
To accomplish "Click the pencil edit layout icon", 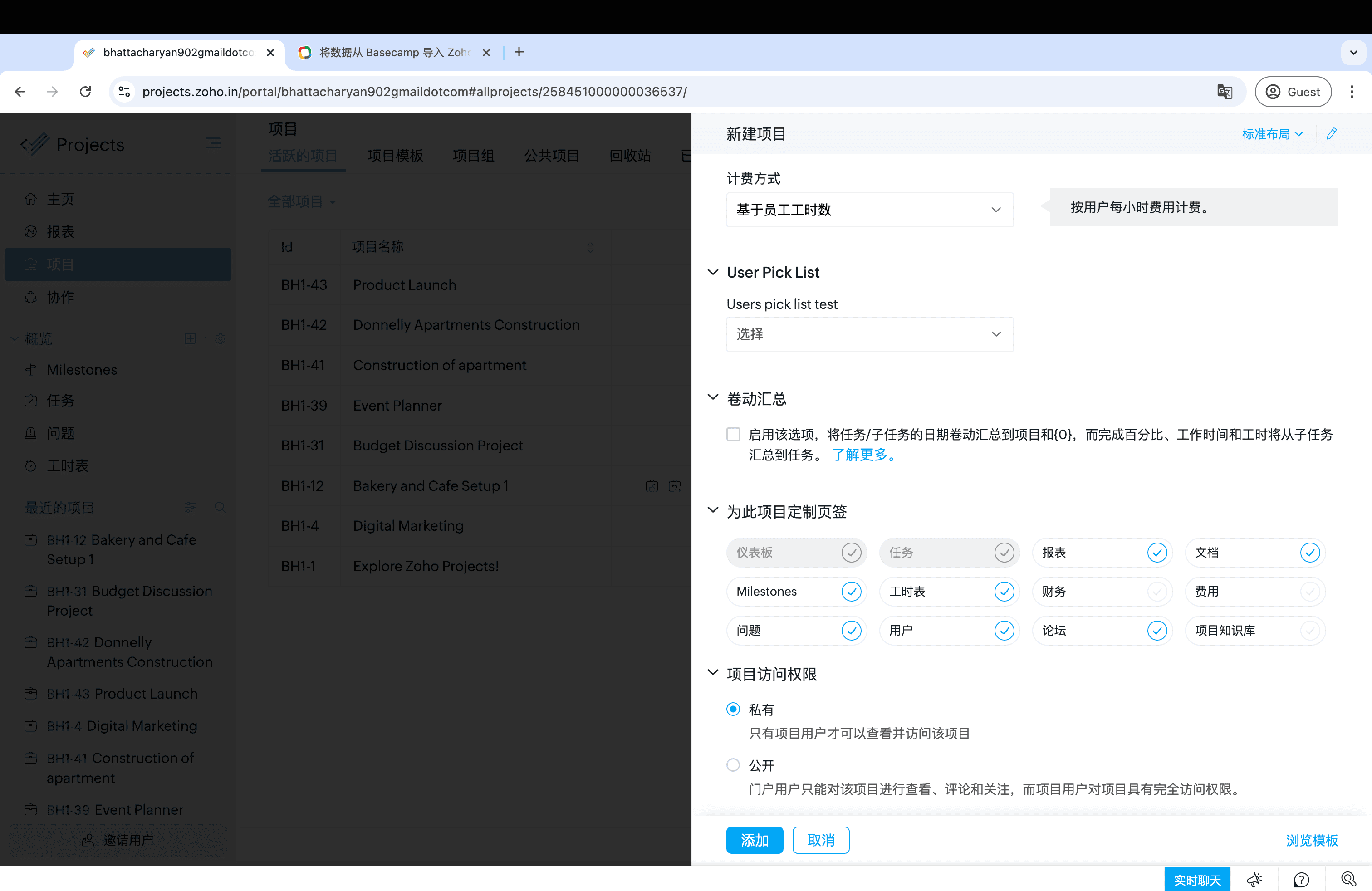I will coord(1331,134).
